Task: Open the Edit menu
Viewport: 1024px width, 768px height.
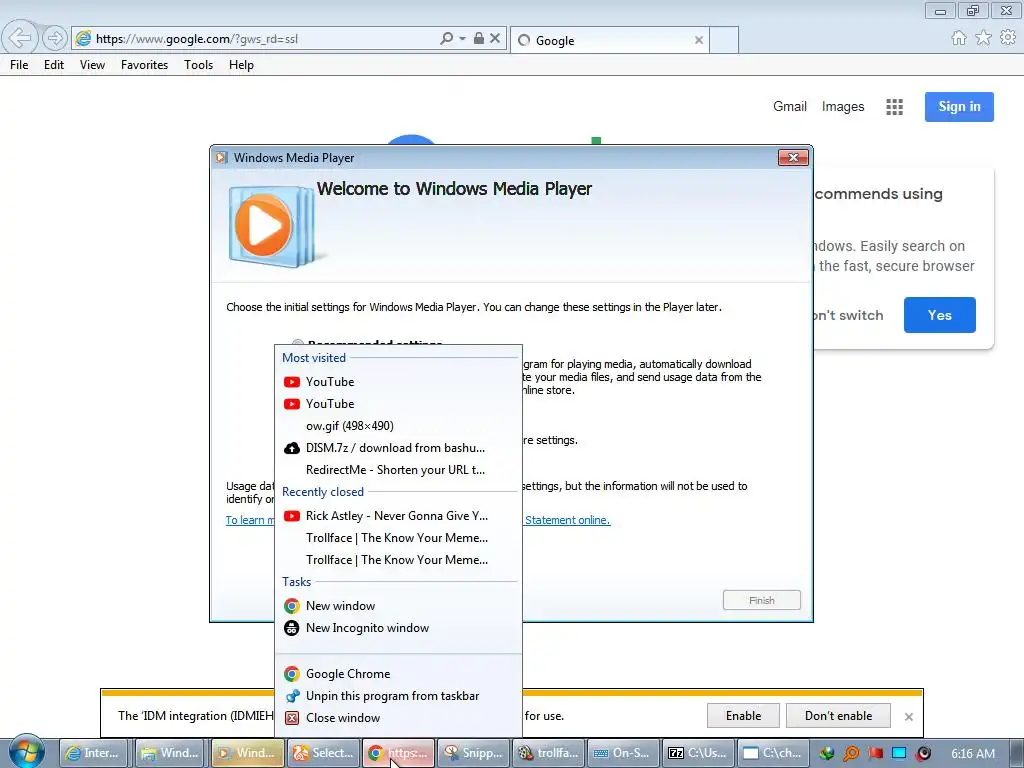Action: [54, 65]
